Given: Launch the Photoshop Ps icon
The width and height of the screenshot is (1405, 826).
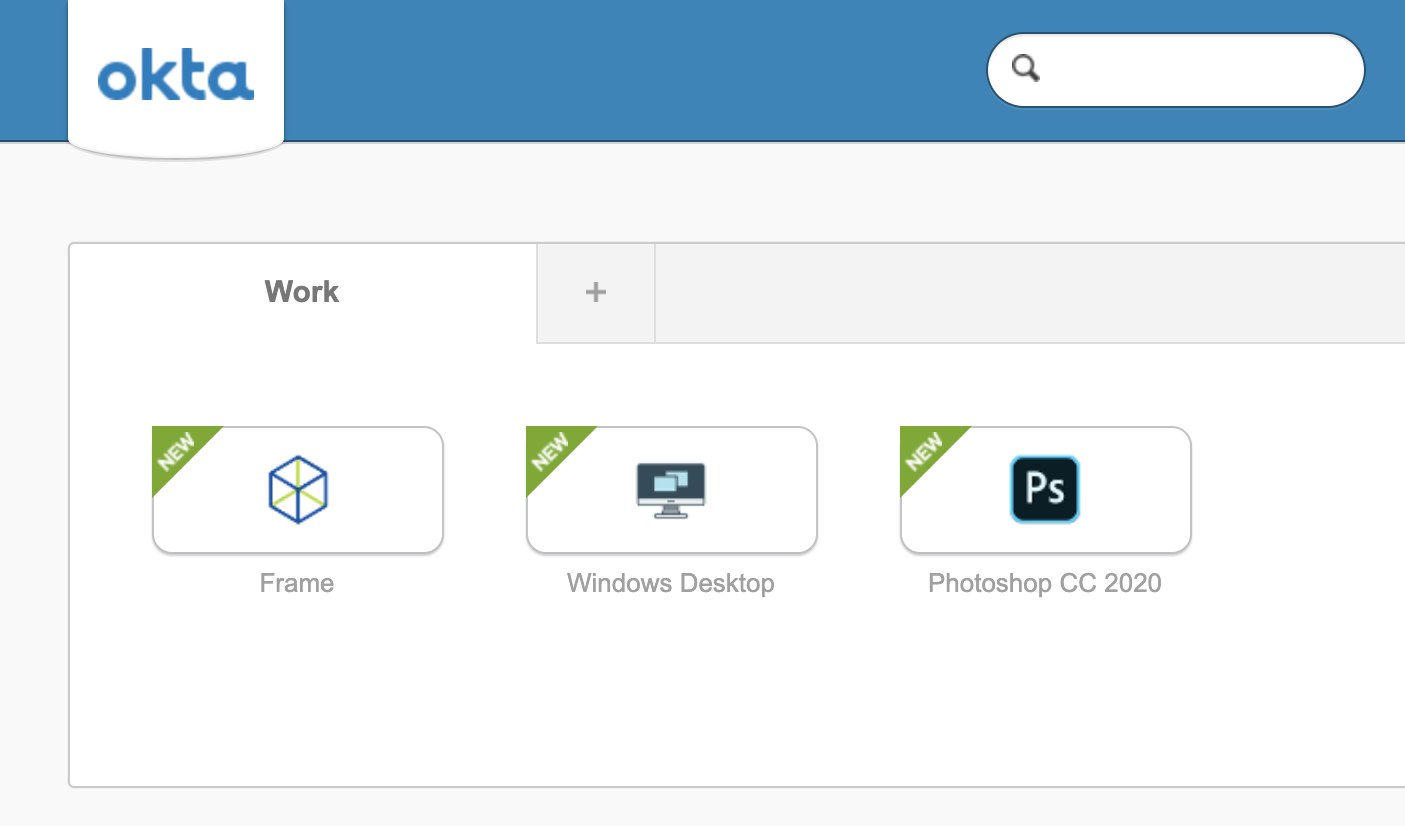Looking at the screenshot, I should [1045, 490].
